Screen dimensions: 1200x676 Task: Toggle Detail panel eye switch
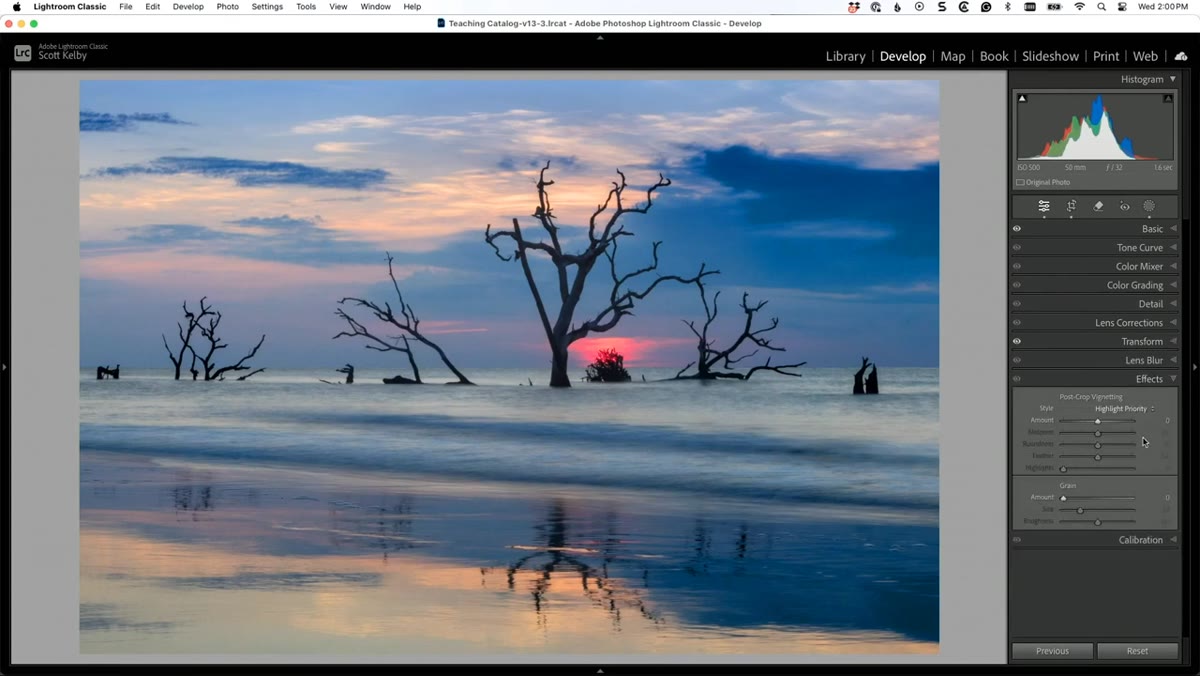coord(1017,304)
